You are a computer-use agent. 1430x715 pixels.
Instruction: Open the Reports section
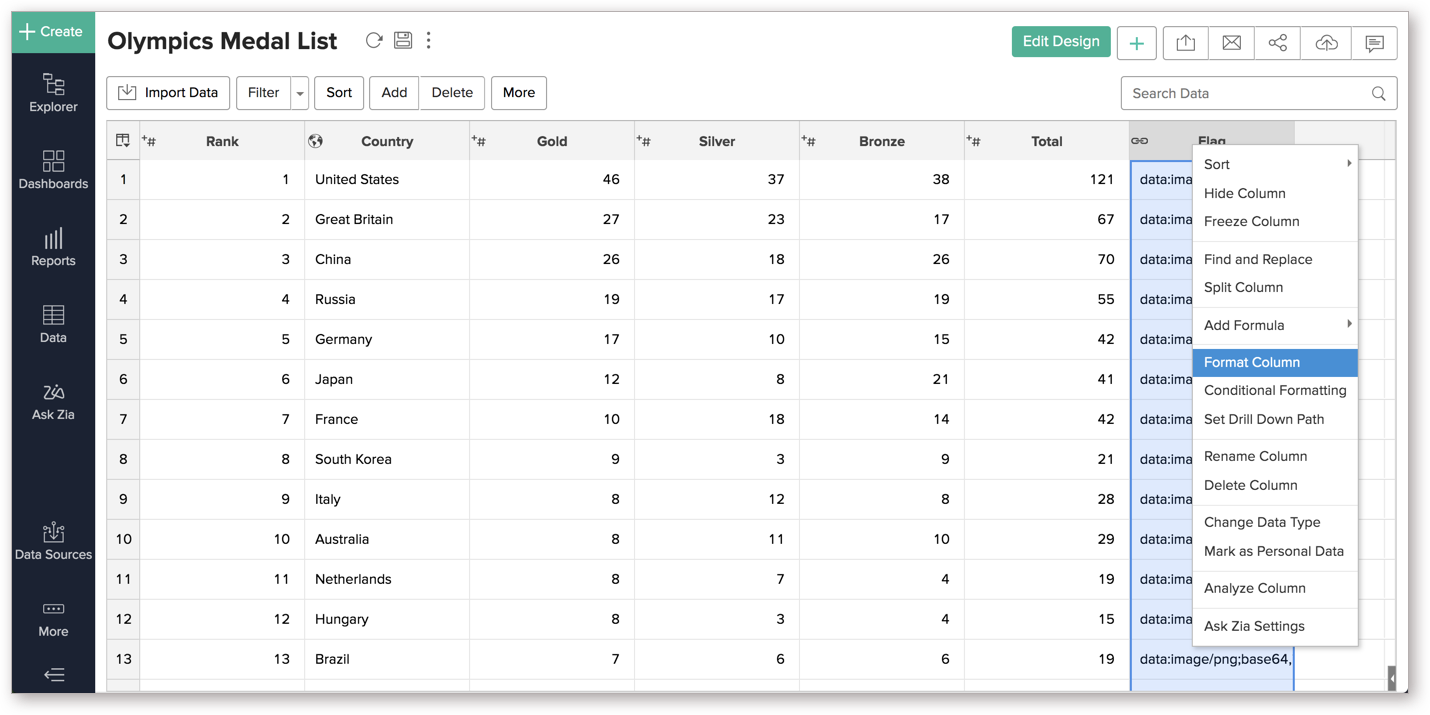tap(53, 248)
